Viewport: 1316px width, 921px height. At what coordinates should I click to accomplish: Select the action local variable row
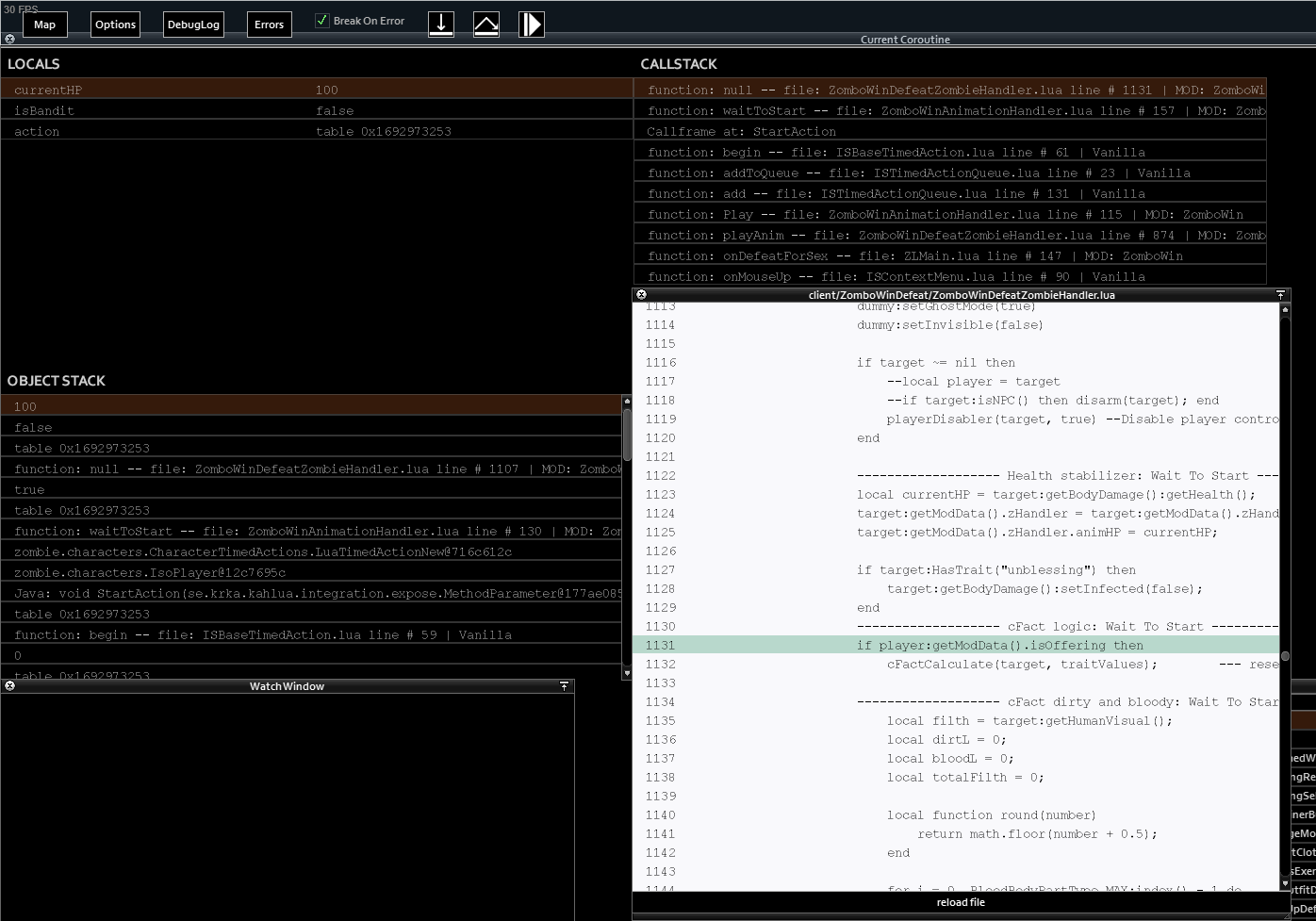(x=317, y=131)
